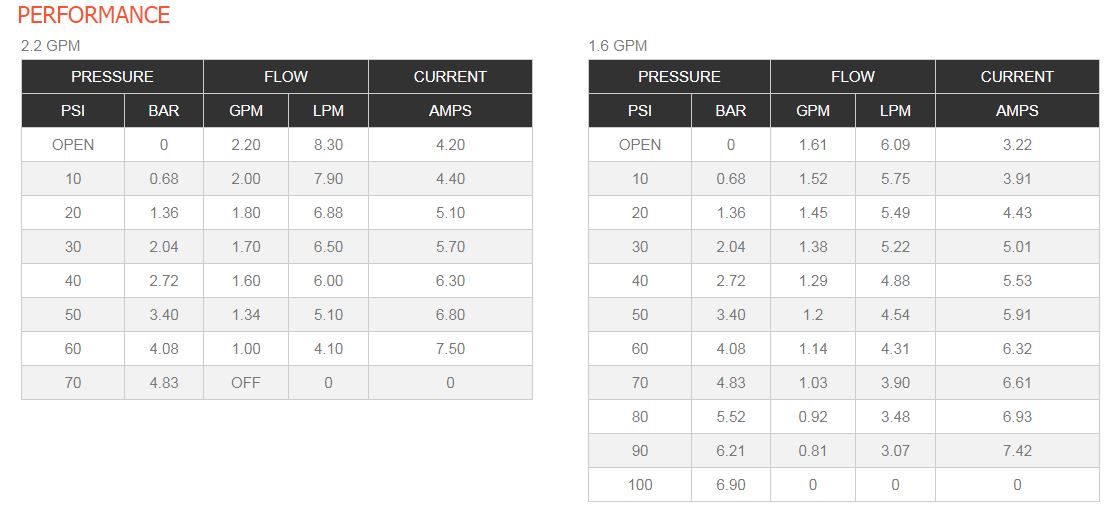Click the LPM column header in right table
The width and height of the screenshot is (1119, 521).
(896, 111)
